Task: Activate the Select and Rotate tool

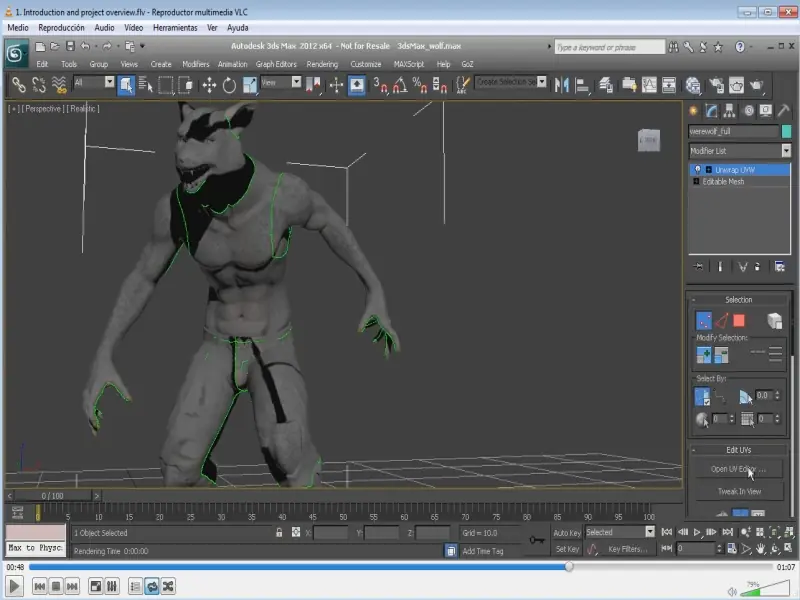Action: click(229, 85)
